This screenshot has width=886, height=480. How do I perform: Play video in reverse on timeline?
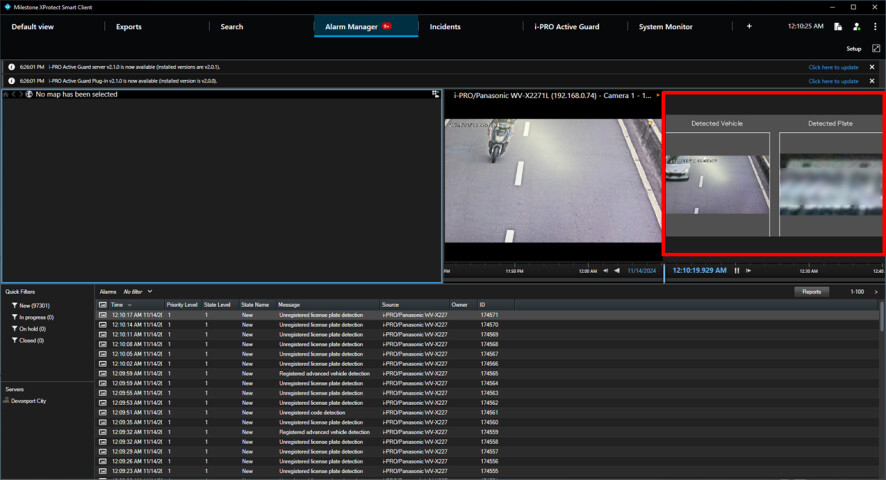[617, 270]
